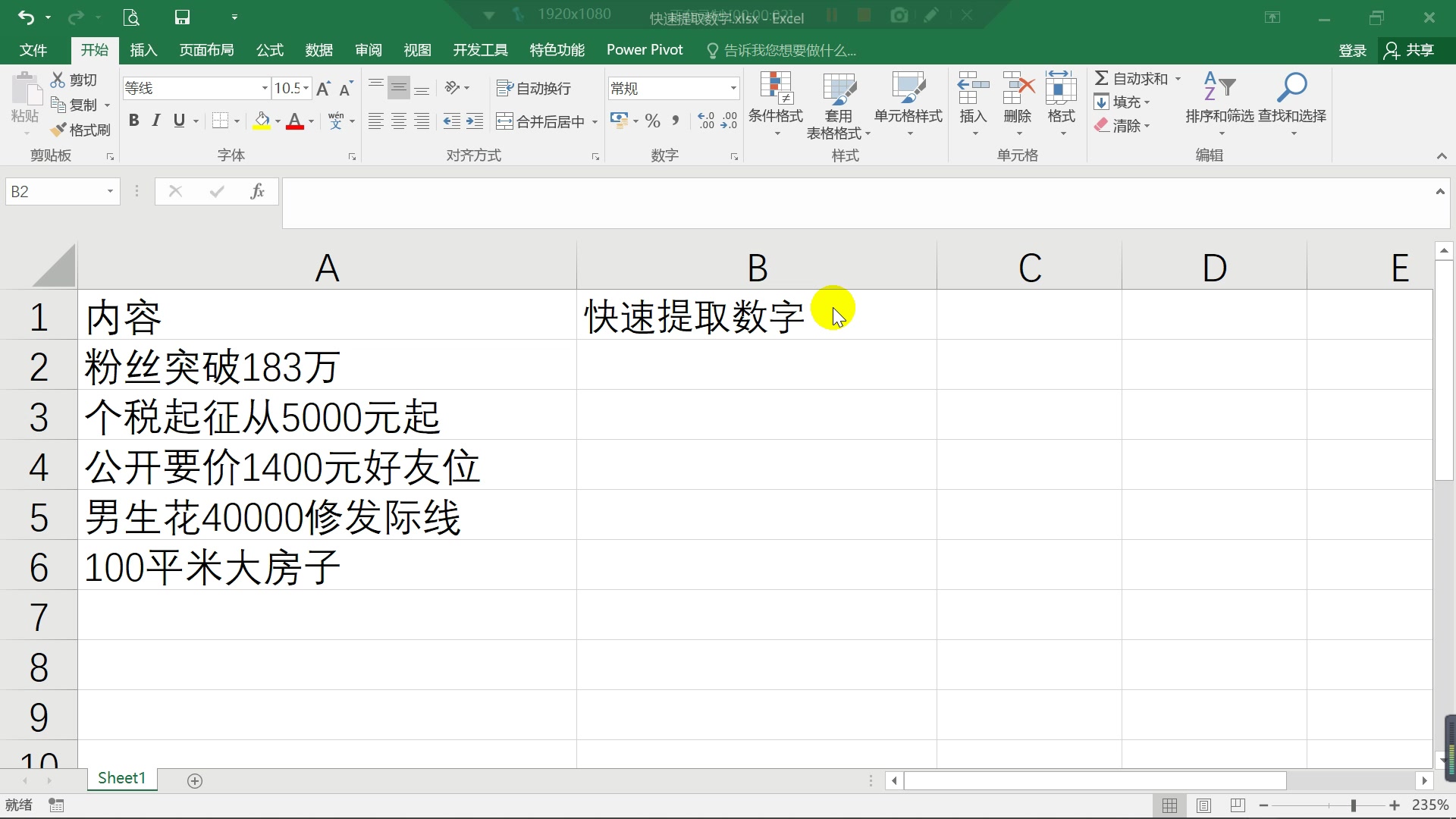1456x819 pixels.
Task: Click the Insert Function fx icon
Action: (x=258, y=191)
